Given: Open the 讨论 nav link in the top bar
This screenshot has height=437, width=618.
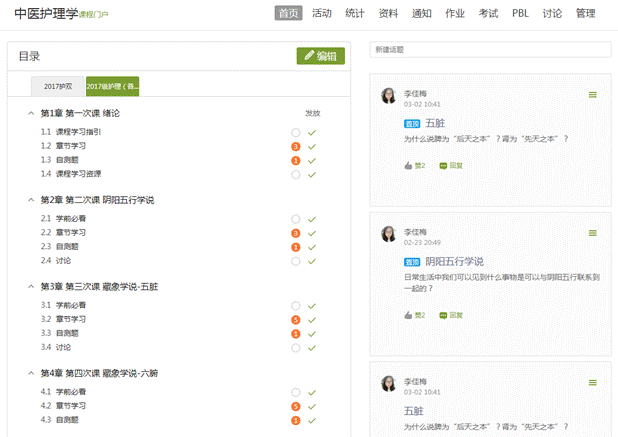Looking at the screenshot, I should pyautogui.click(x=552, y=13).
